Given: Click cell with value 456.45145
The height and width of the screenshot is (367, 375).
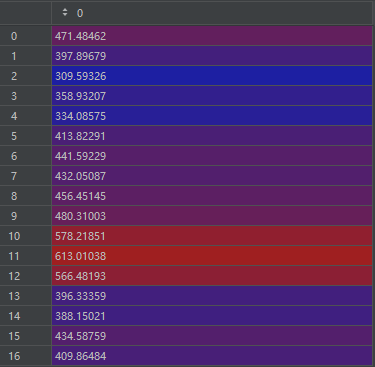Looking at the screenshot, I should coord(212,196).
